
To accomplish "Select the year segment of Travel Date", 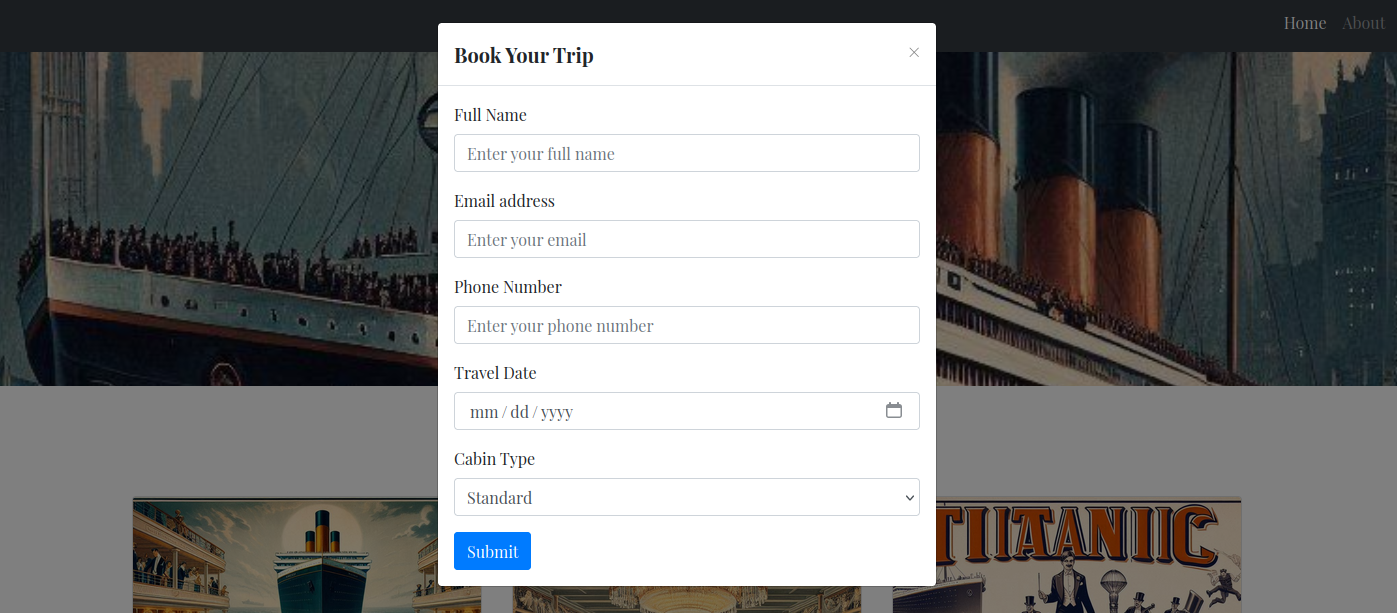I will pyautogui.click(x=557, y=412).
